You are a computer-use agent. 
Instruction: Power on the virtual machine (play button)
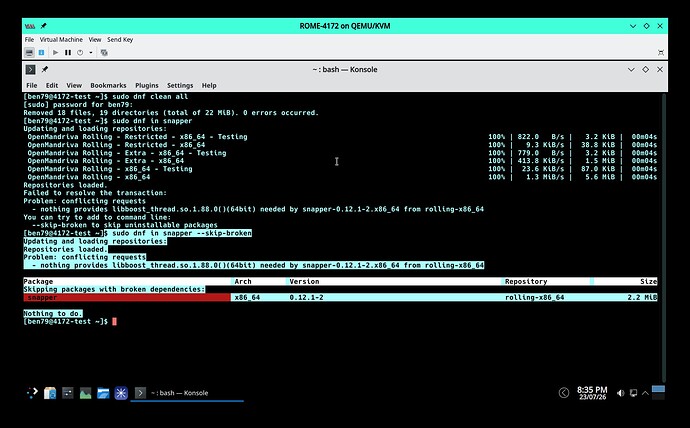click(x=55, y=52)
